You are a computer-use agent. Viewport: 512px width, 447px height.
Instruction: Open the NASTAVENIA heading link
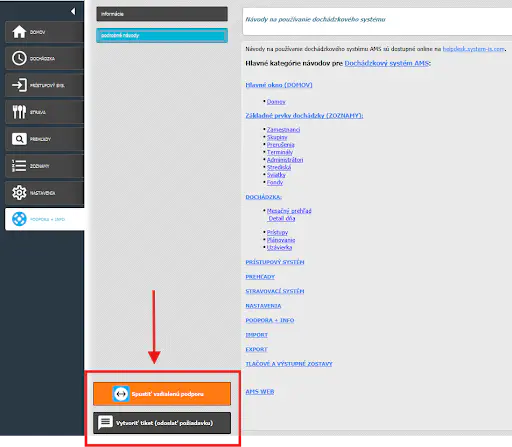pyautogui.click(x=263, y=306)
